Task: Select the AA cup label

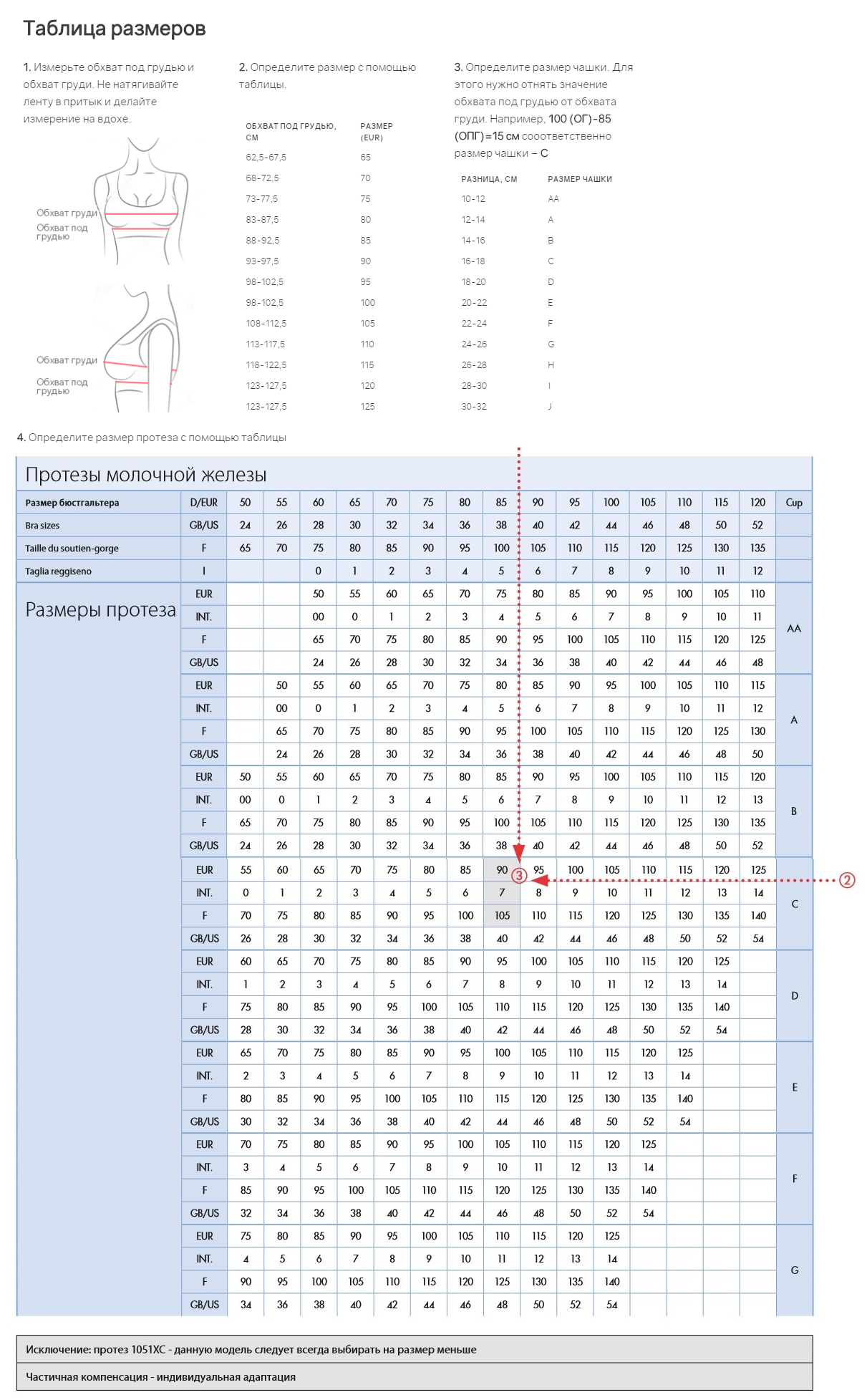Action: [793, 628]
